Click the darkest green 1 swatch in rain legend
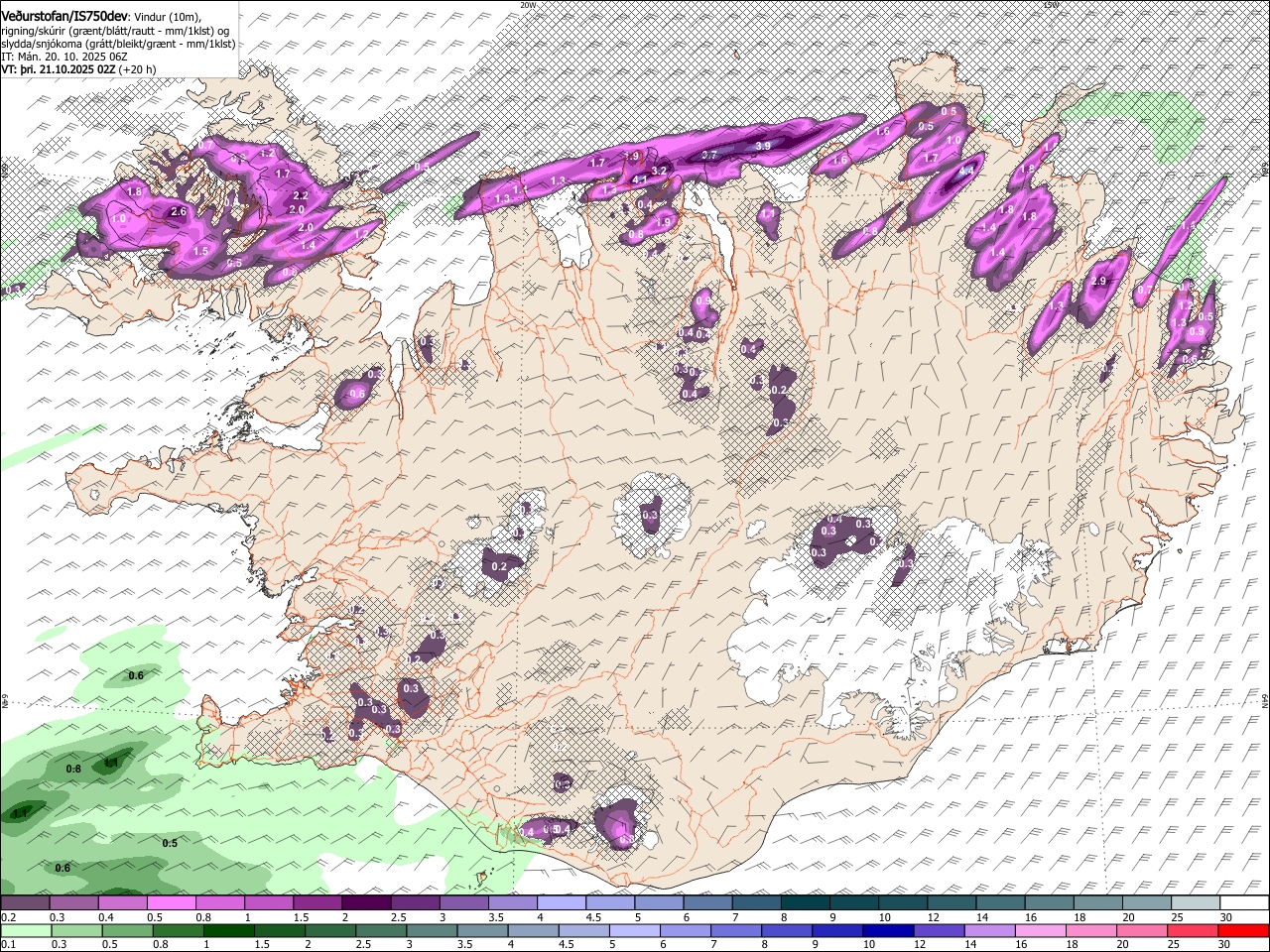Viewport: 1270px width, 952px height. 227,930
